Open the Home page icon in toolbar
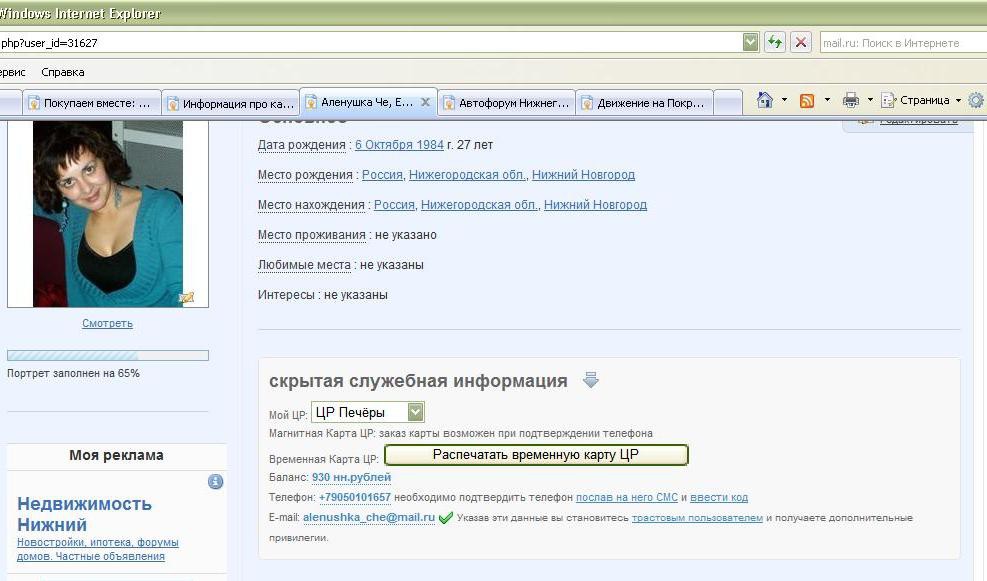 (x=765, y=100)
